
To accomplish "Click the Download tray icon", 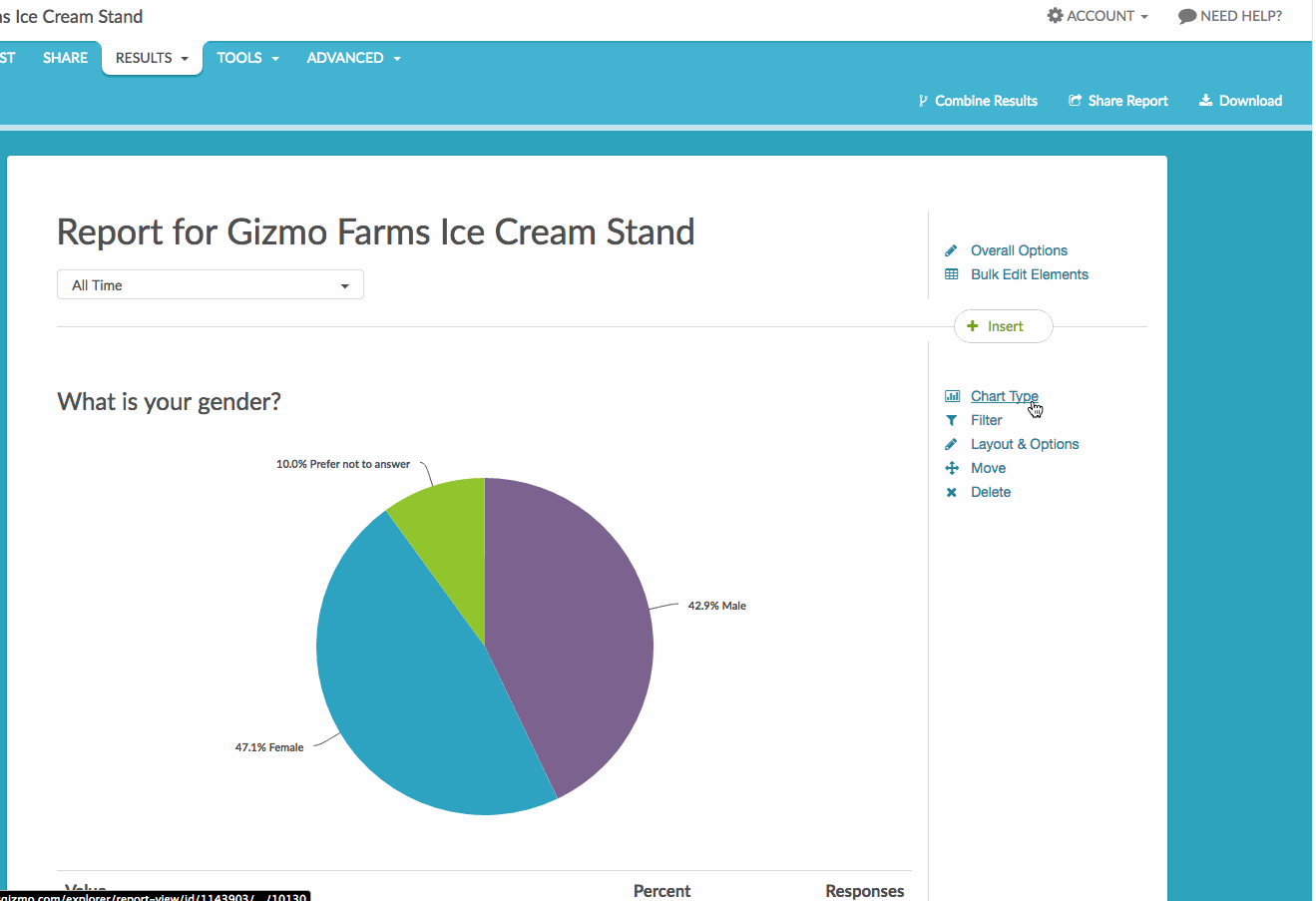I will click(1205, 101).
